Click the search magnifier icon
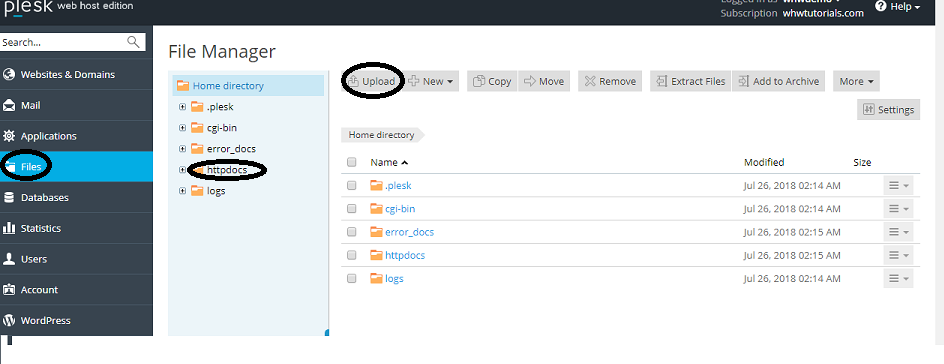The height and width of the screenshot is (364, 944). [133, 42]
